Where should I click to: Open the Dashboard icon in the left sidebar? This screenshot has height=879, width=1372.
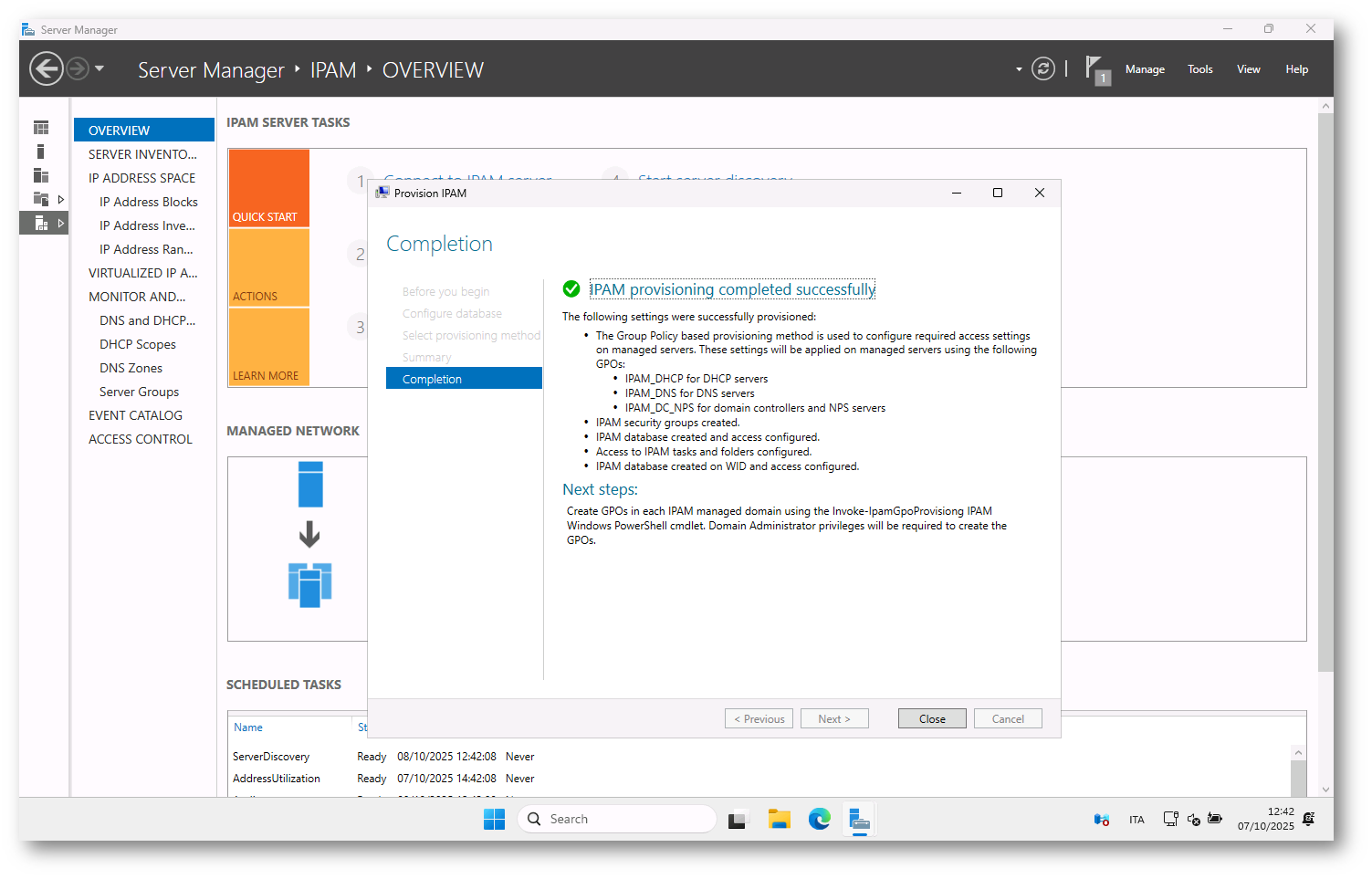[x=41, y=128]
